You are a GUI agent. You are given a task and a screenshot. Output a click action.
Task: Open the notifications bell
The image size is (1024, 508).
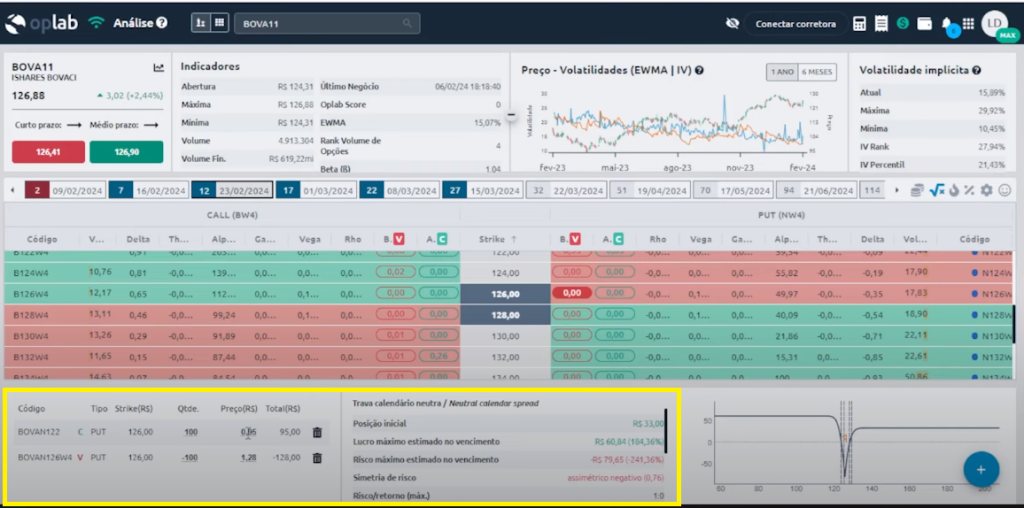[947, 23]
